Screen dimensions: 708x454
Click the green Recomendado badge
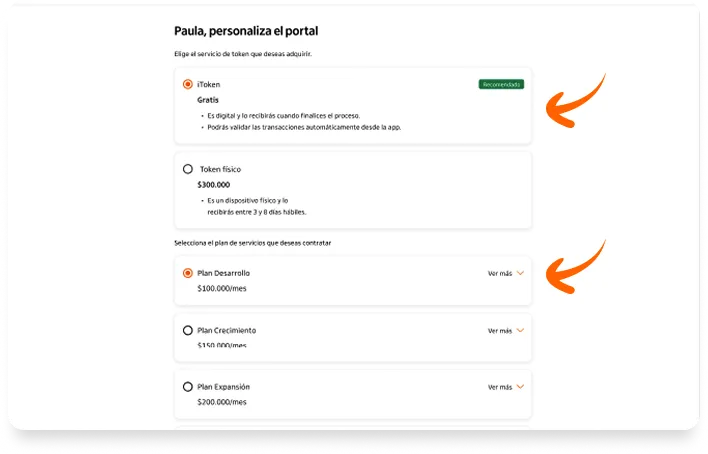(x=501, y=84)
